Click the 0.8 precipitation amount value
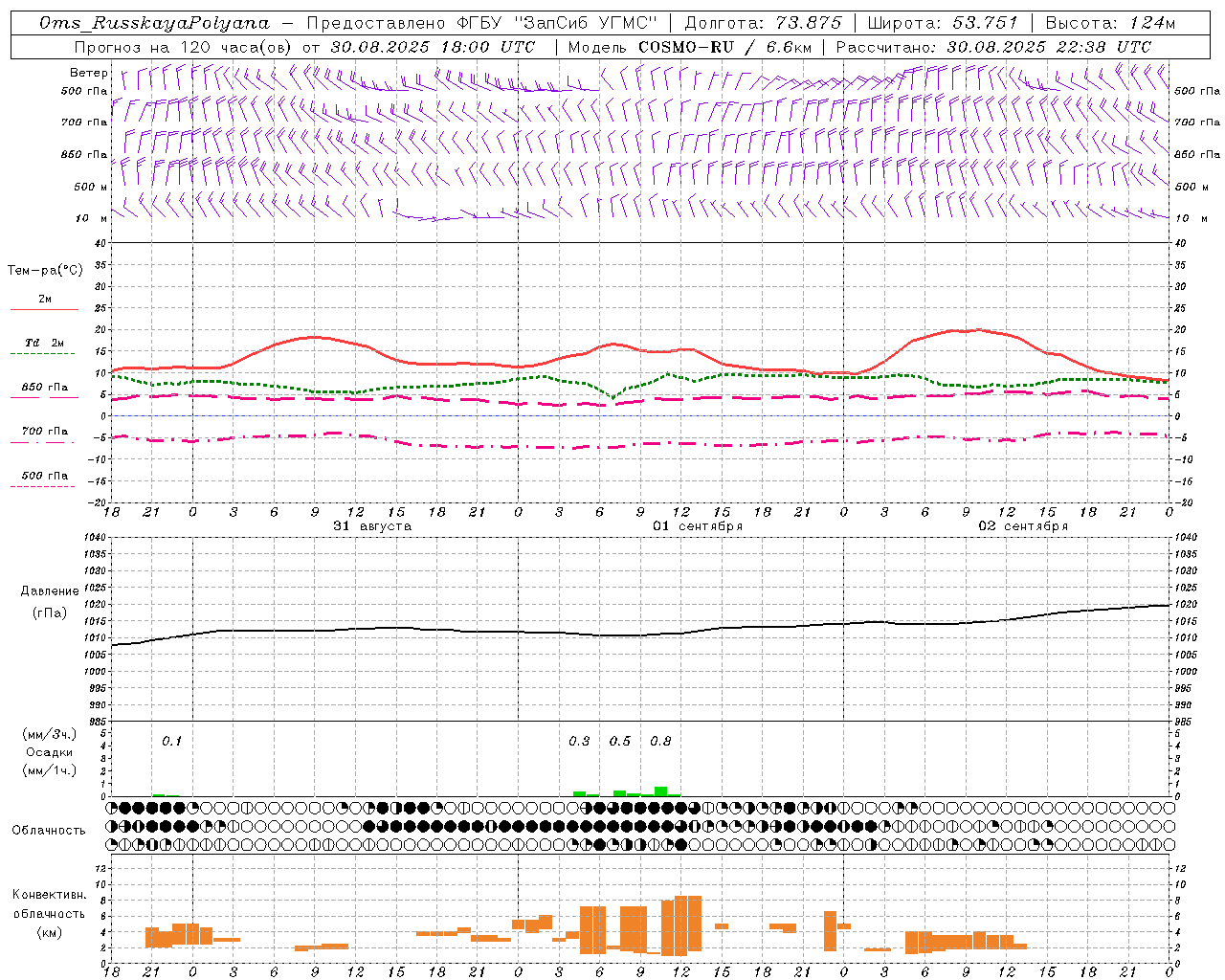The image size is (1225, 980). coord(660,742)
